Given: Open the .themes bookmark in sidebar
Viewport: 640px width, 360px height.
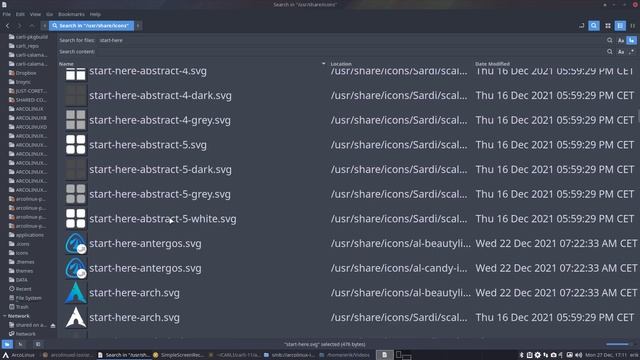Looking at the screenshot, I should (x=24, y=262).
